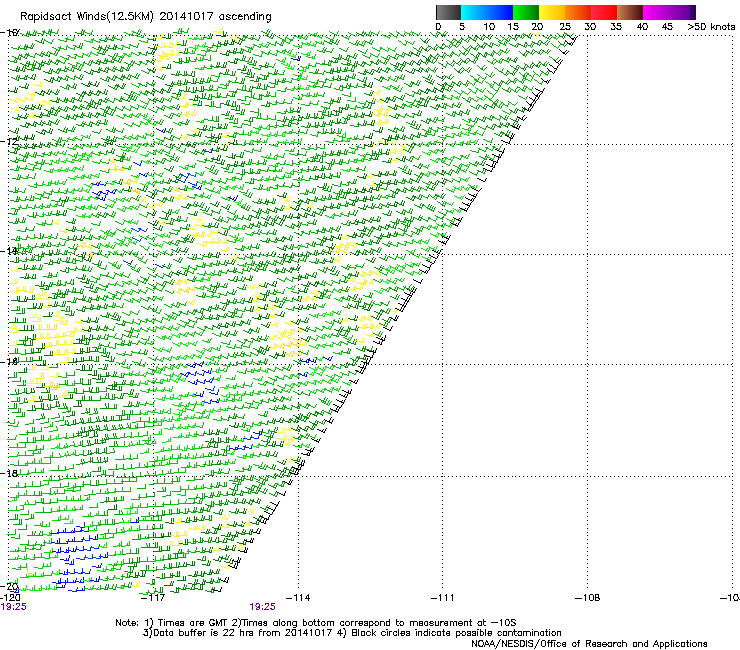
Task: Click the orange 25-30 knots color segment
Action: (x=578, y=12)
